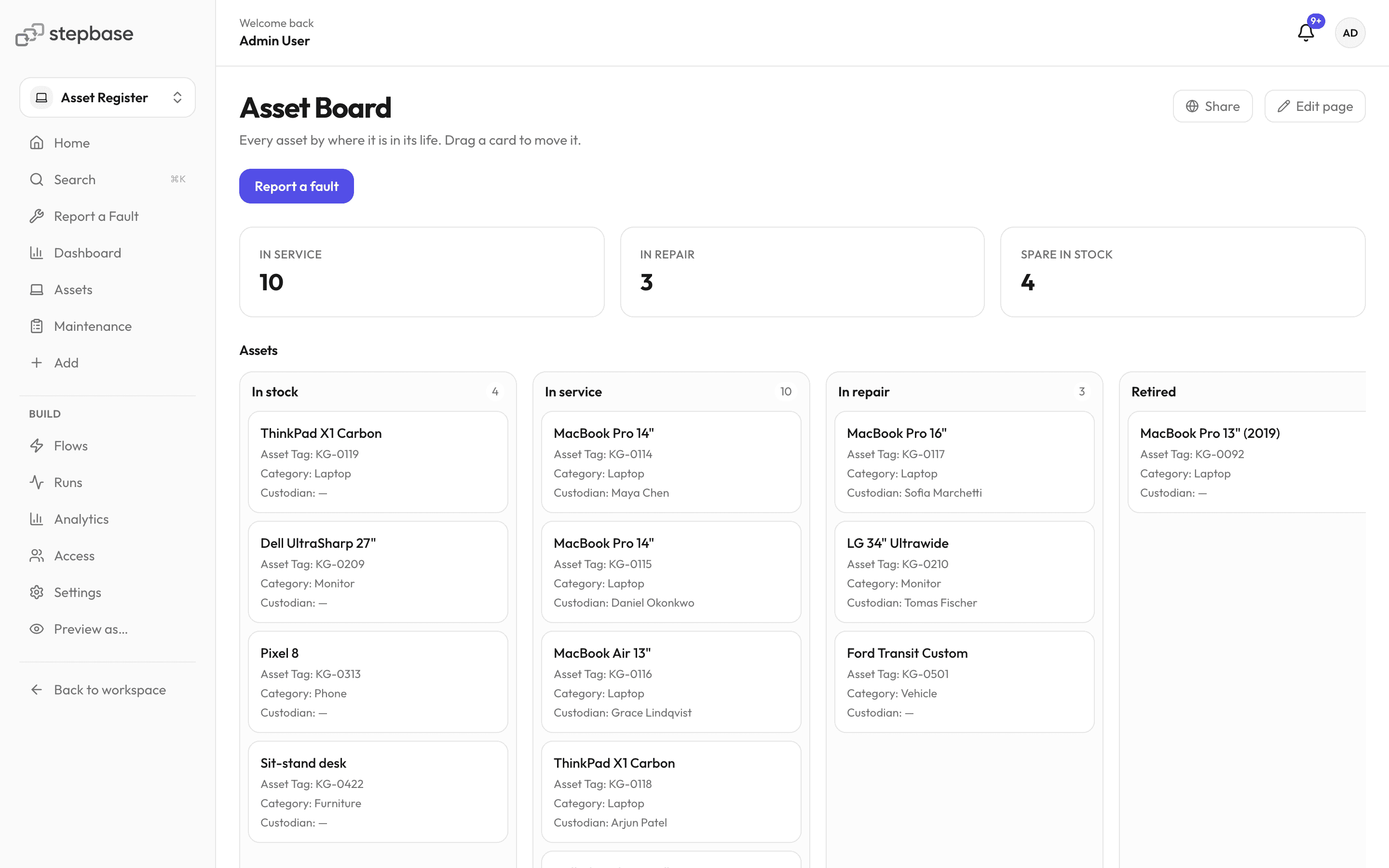
Task: Click the Settings gear icon
Action: tap(37, 593)
